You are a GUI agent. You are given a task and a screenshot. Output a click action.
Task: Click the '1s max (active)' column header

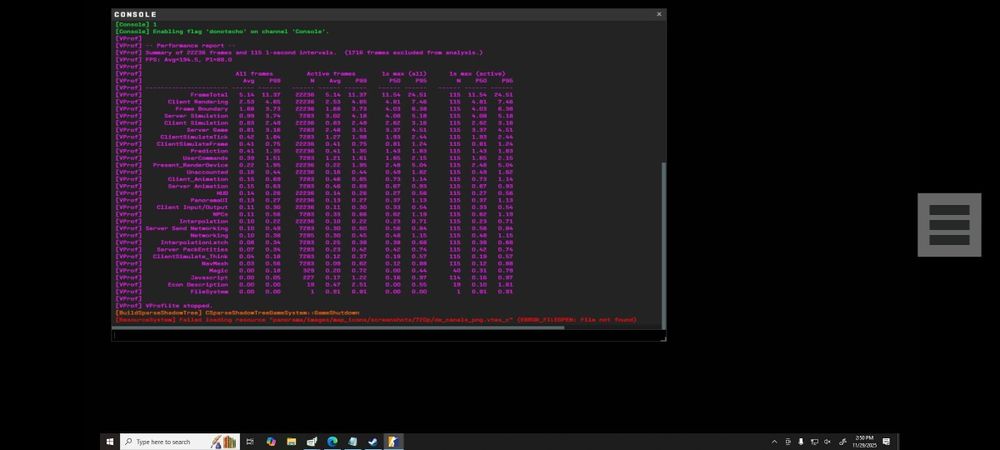[477, 74]
